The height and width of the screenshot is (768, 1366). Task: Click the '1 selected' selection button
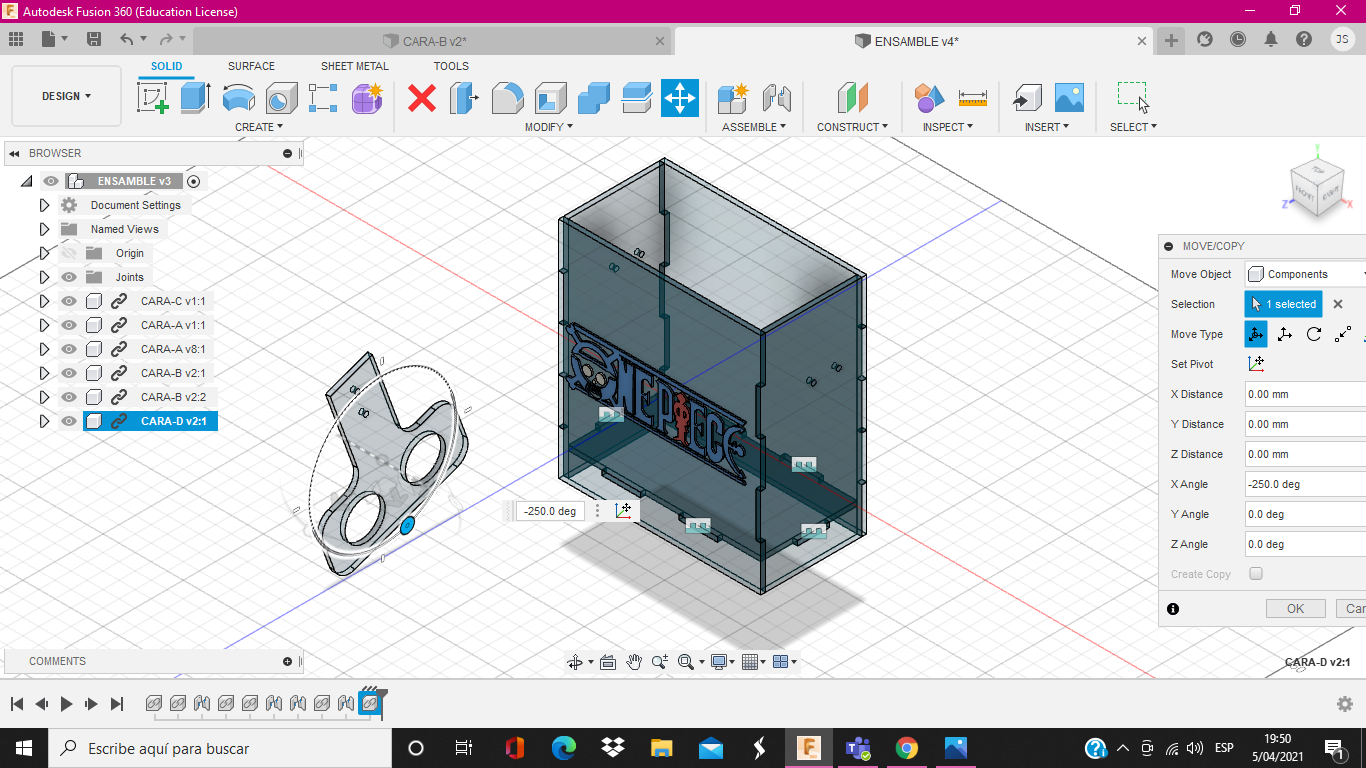coord(1283,304)
